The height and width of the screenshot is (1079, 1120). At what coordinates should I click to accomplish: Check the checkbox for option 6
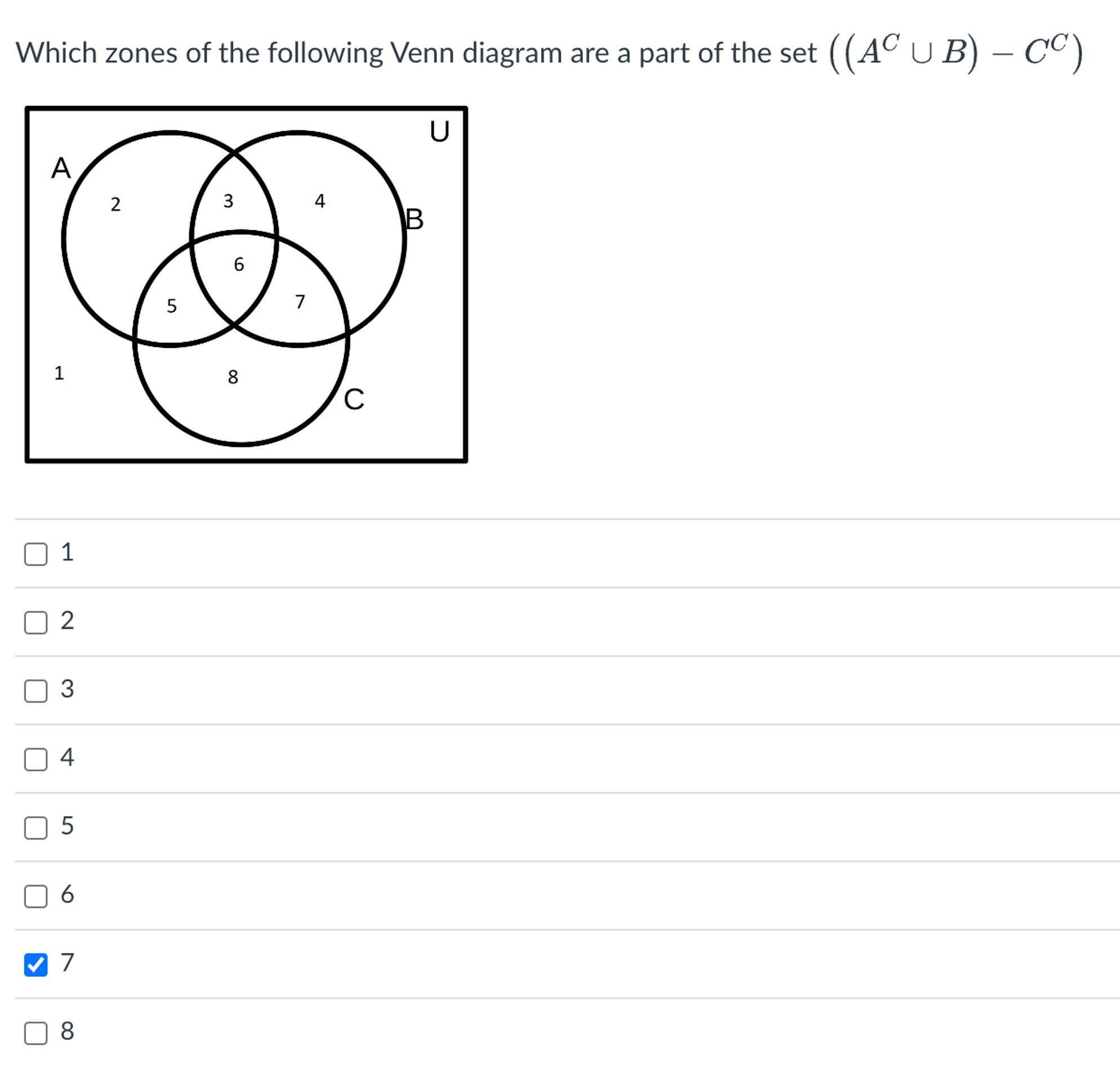tap(36, 896)
